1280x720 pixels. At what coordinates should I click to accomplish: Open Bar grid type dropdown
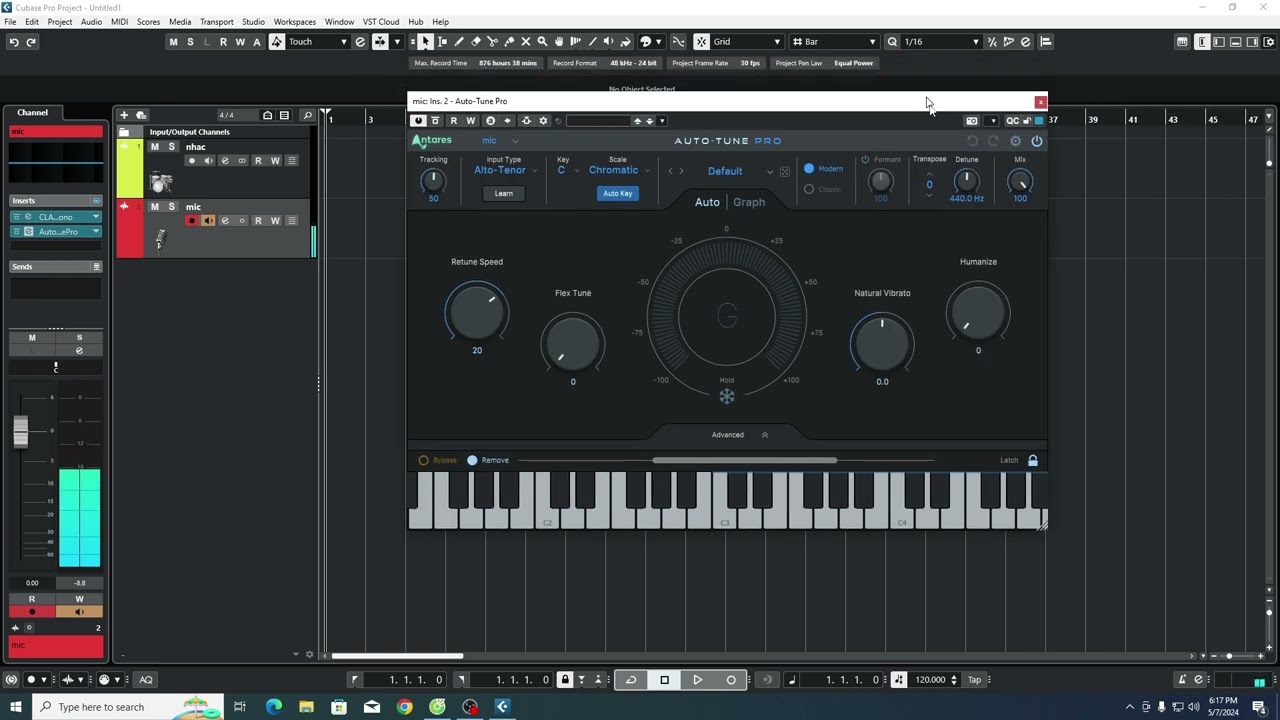[834, 42]
